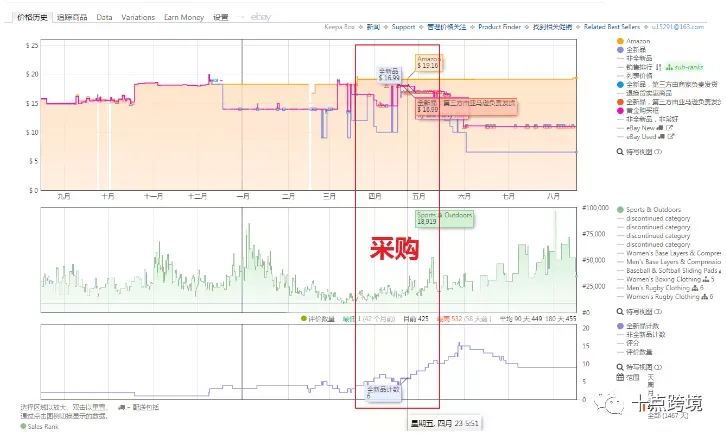Viewport: 726px width, 436px height.
Task: Open the eBay New external link icon
Action: 670,128
